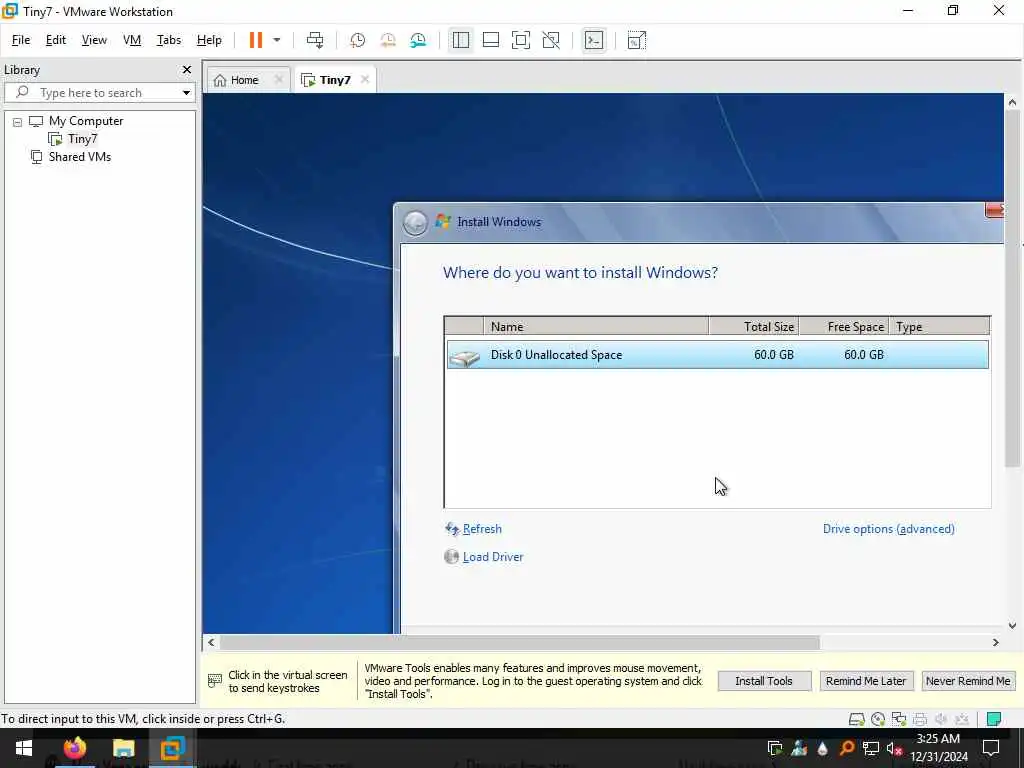Click the hard disk status icon
The image size is (1024, 768).
[856, 719]
